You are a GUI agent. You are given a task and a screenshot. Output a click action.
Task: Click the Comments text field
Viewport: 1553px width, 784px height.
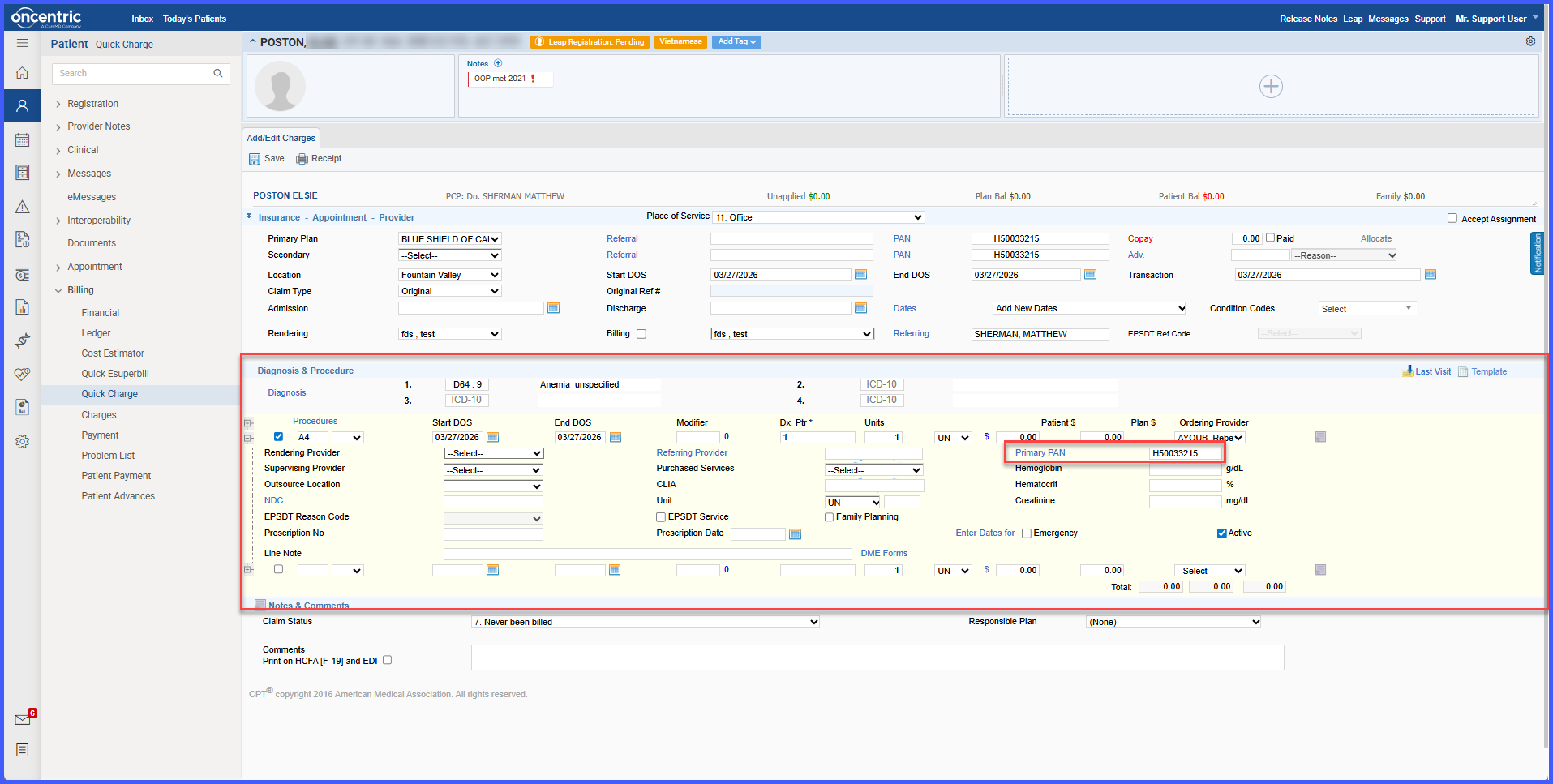click(x=877, y=658)
